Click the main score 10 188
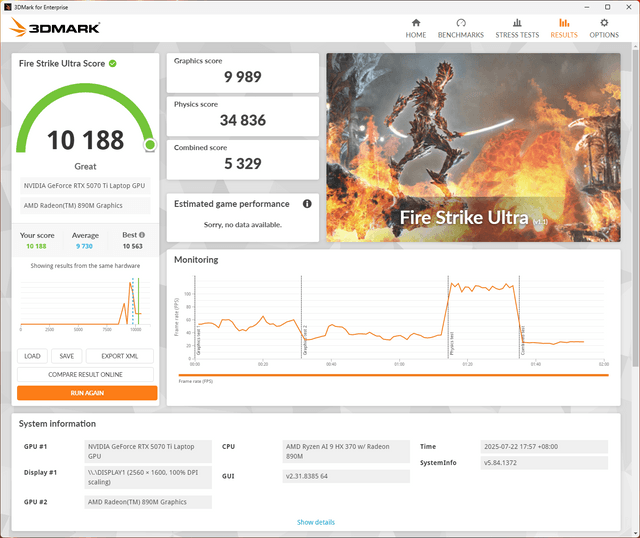Image resolution: width=640 pixels, height=538 pixels. click(x=85, y=140)
